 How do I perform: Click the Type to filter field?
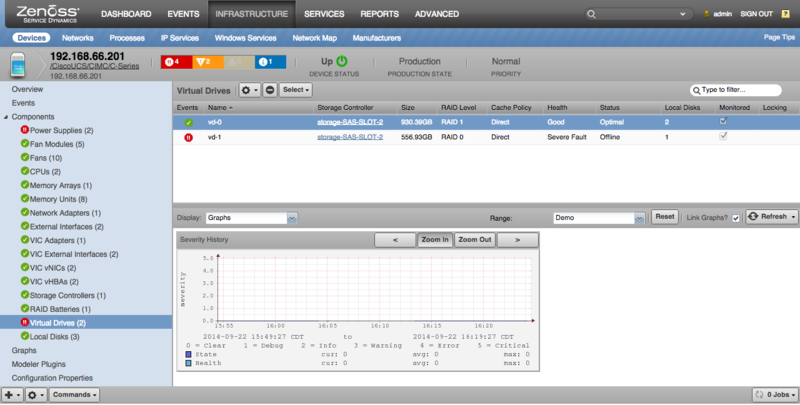[736, 91]
